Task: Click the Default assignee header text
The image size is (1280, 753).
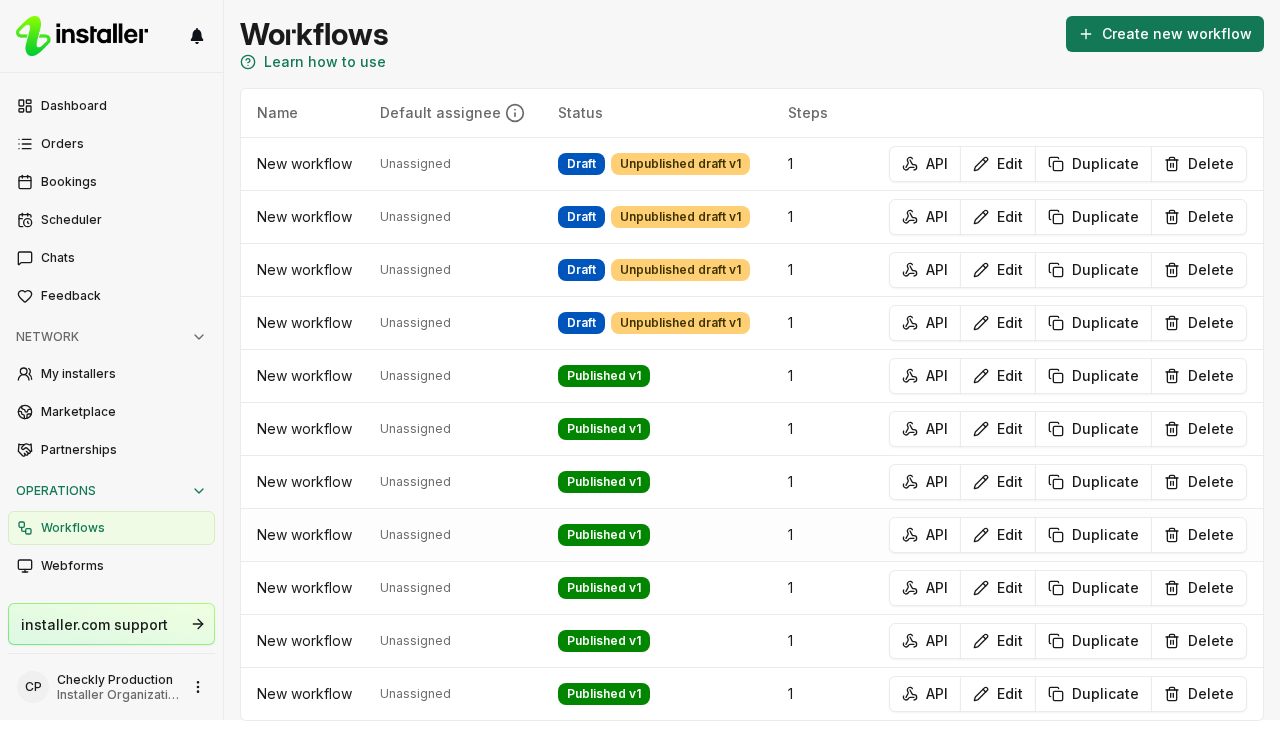Action: coord(440,113)
